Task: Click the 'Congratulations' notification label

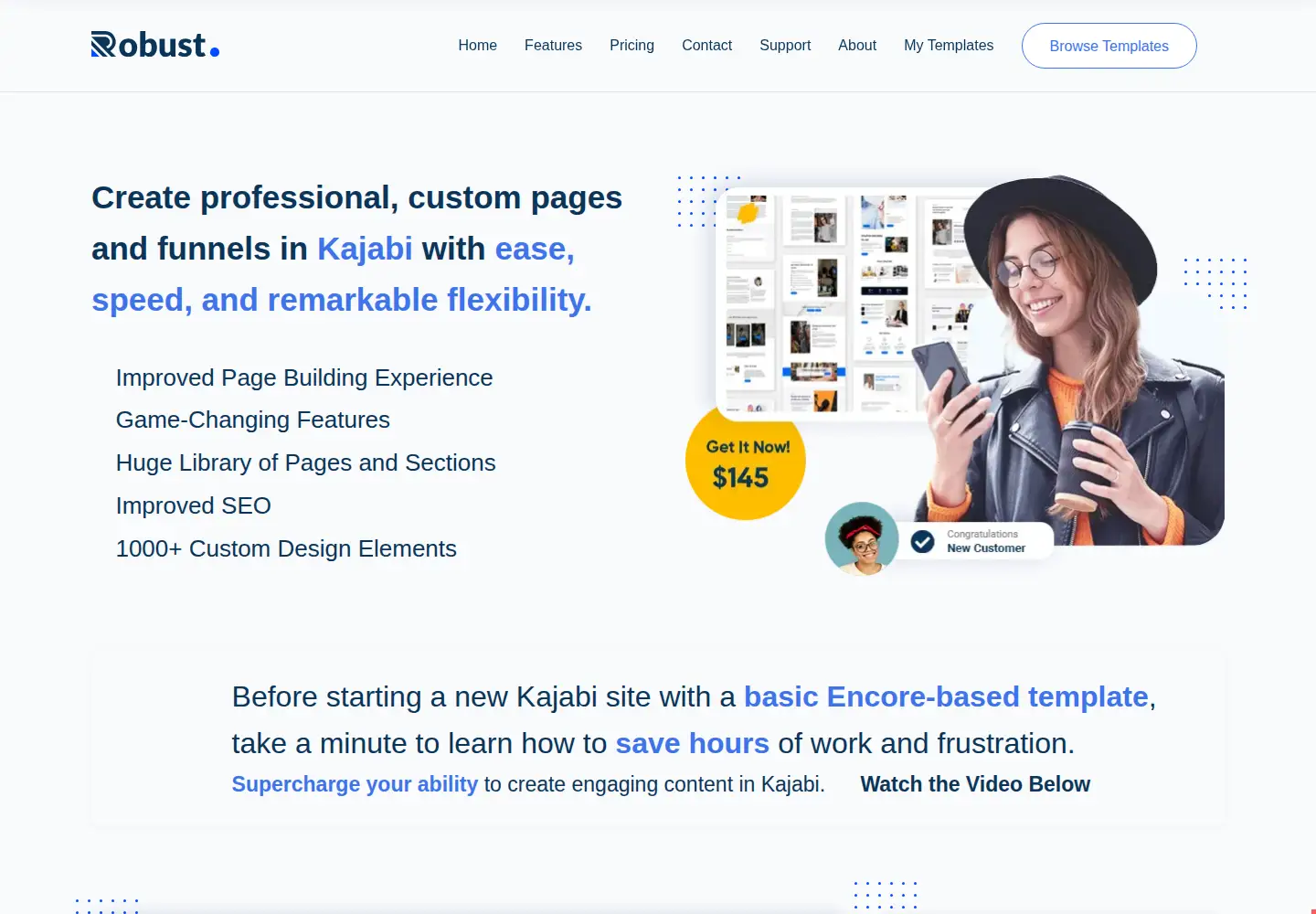Action: click(982, 534)
